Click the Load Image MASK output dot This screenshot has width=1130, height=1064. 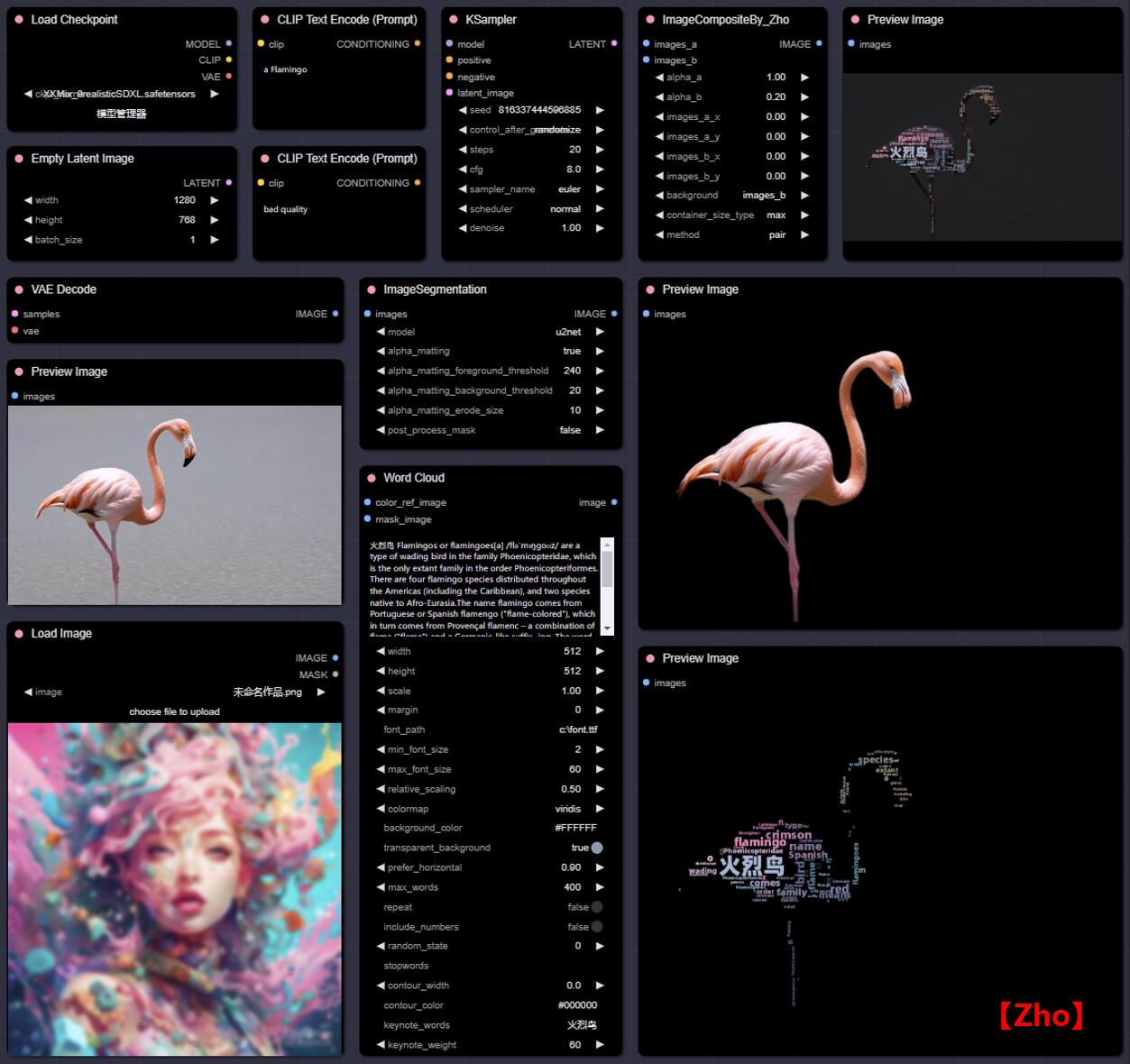coord(335,674)
